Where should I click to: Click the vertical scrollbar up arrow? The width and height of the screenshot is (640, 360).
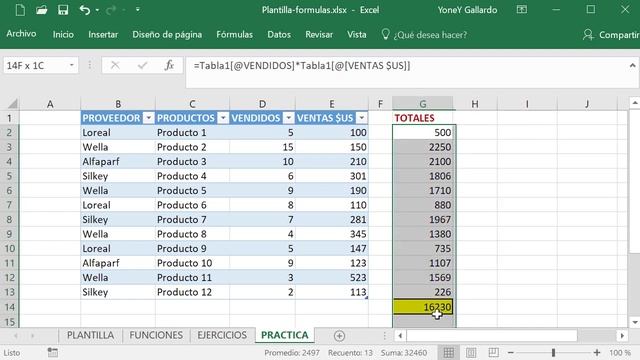point(635,103)
